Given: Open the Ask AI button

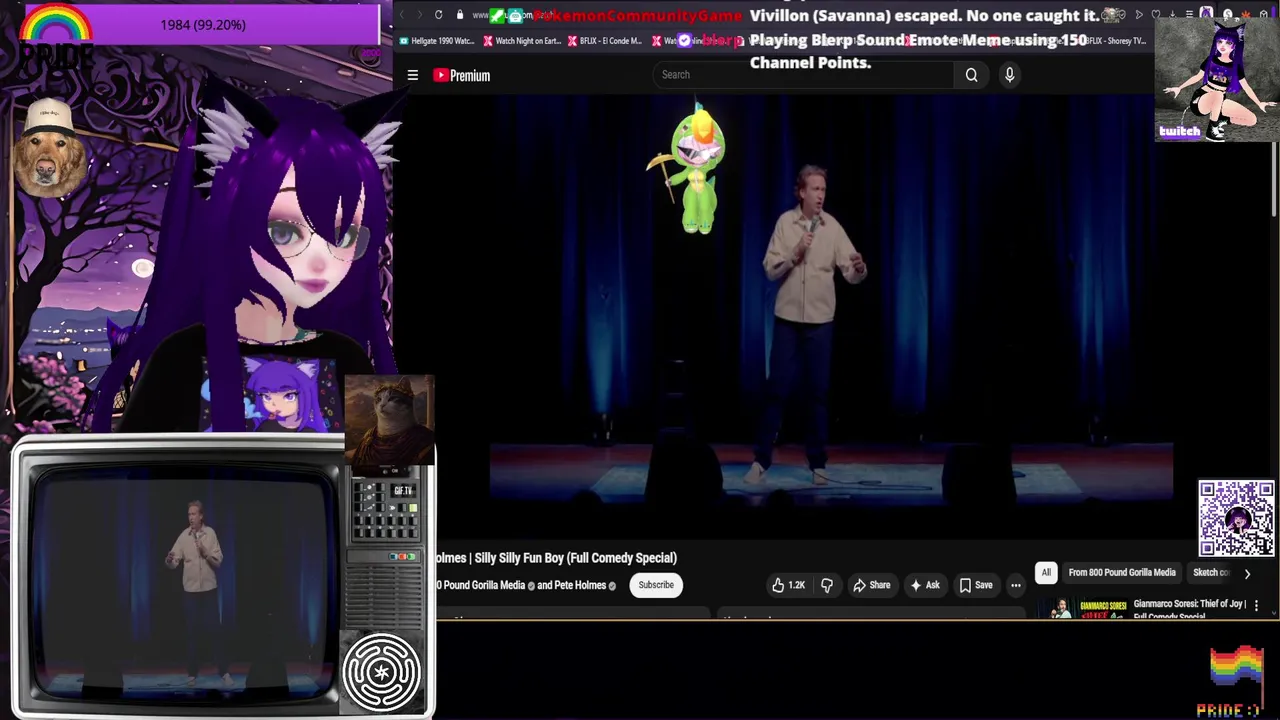Looking at the screenshot, I should tap(924, 585).
